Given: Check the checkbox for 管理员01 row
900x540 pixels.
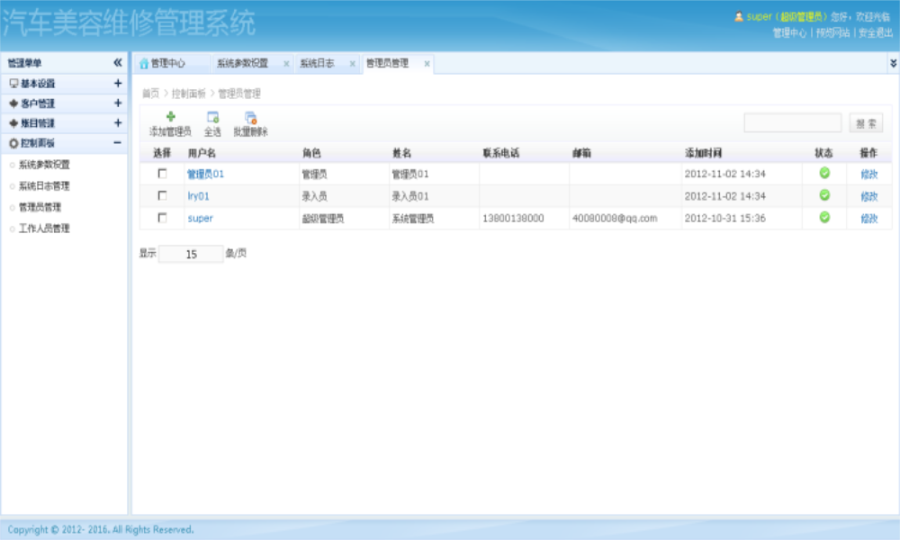Looking at the screenshot, I should click(162, 174).
